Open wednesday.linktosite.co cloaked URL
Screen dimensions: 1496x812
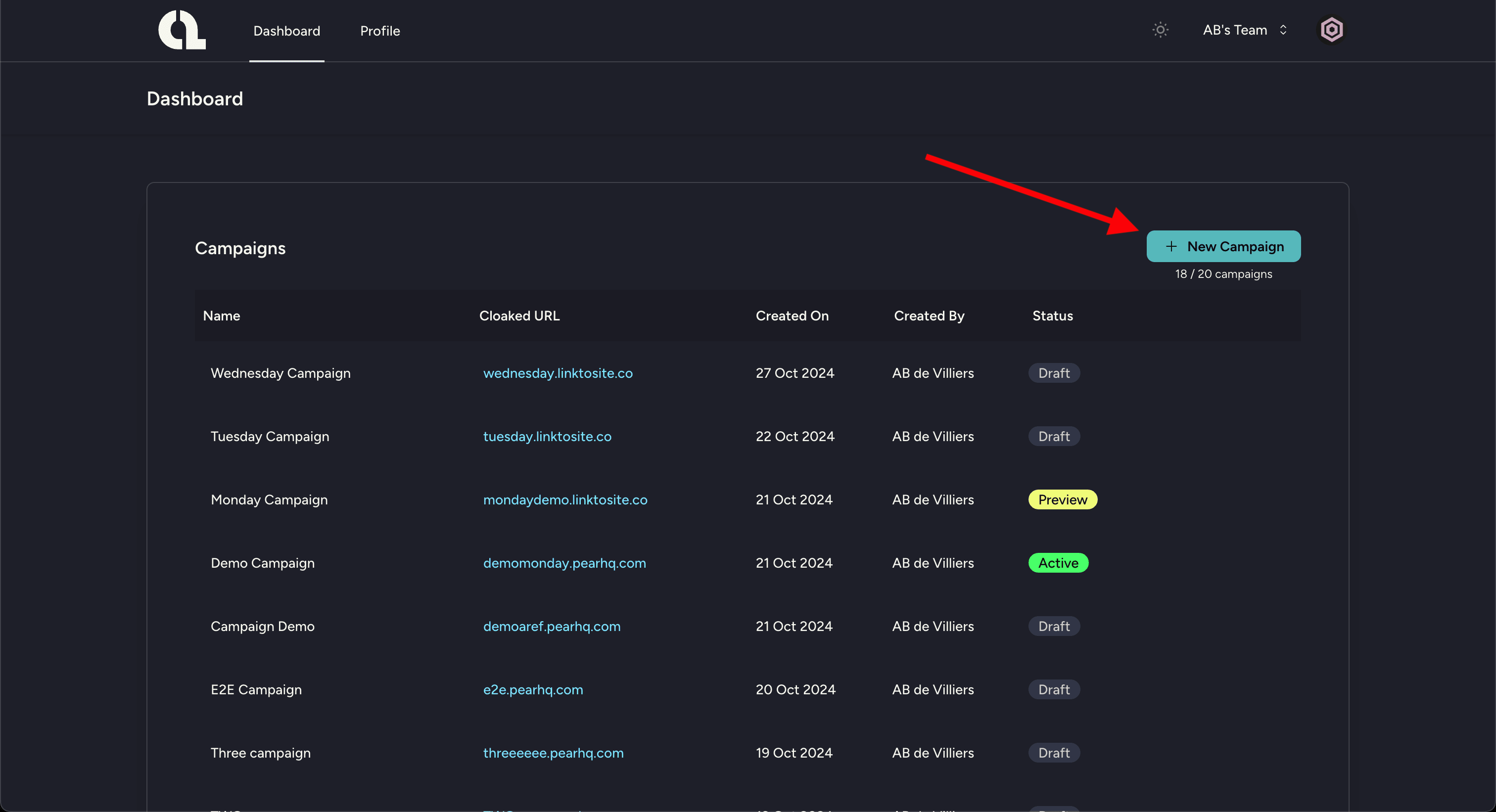click(x=558, y=373)
